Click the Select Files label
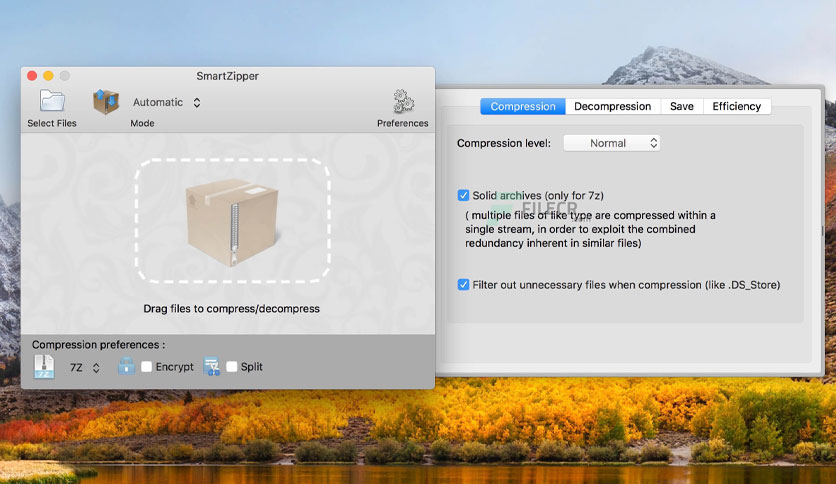 52,123
